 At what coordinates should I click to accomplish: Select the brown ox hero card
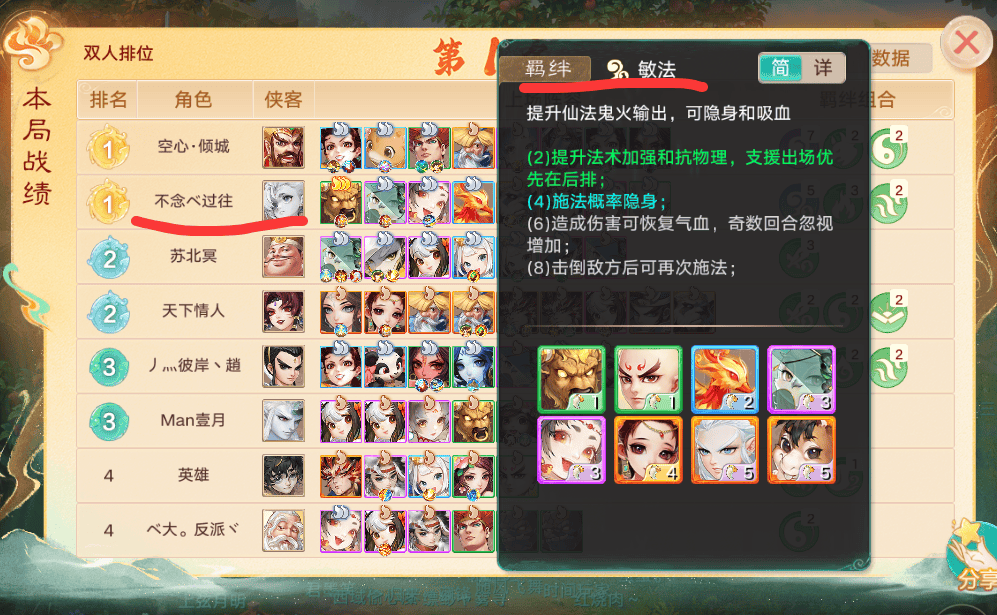point(801,450)
